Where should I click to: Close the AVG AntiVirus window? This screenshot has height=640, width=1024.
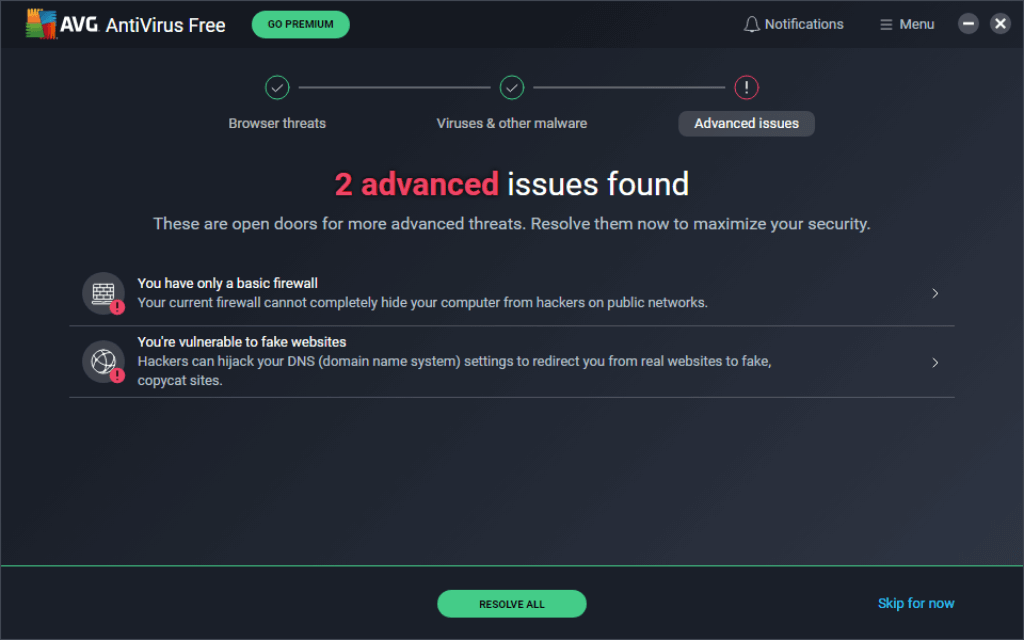tap(1000, 24)
